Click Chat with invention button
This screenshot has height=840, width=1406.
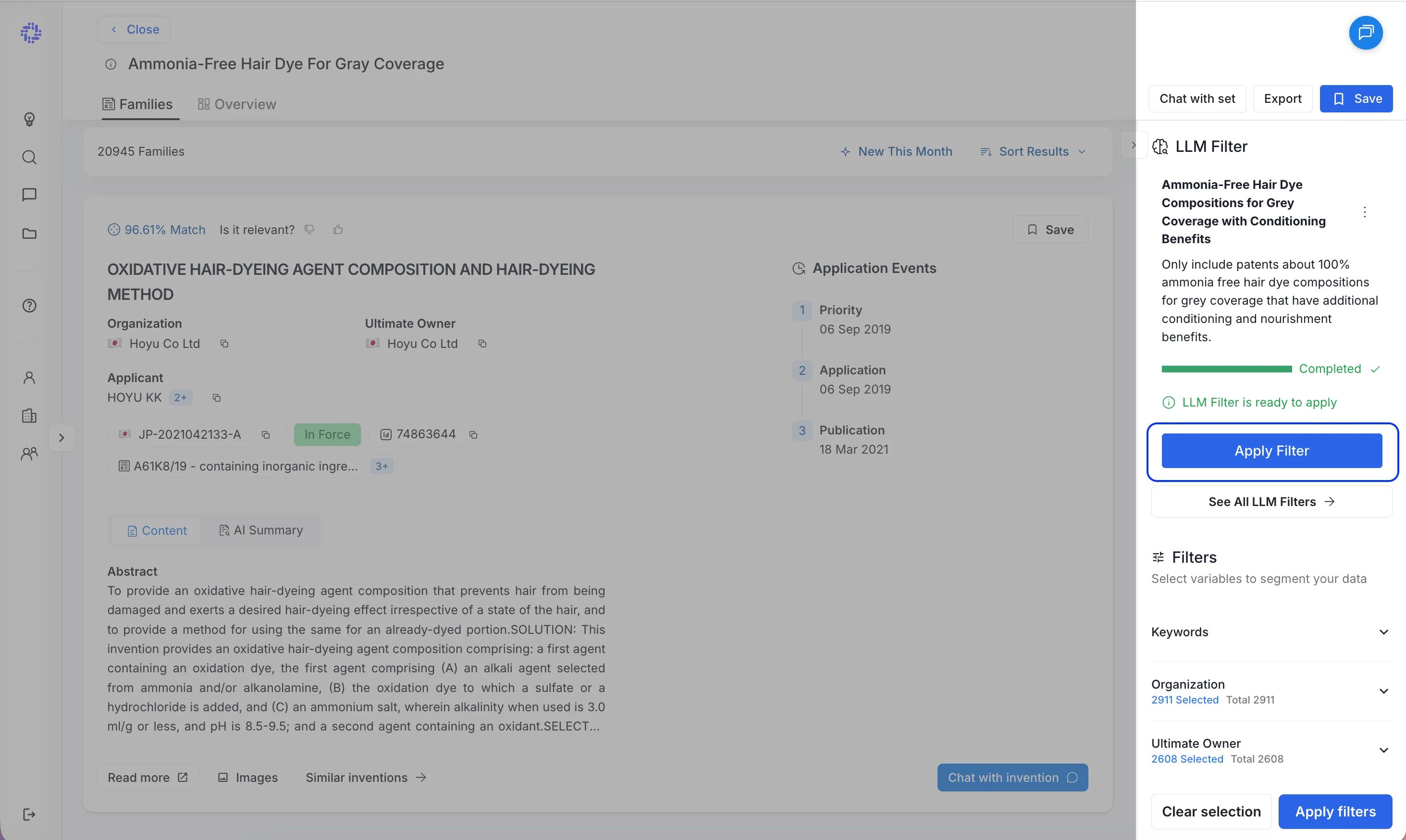pos(1012,777)
